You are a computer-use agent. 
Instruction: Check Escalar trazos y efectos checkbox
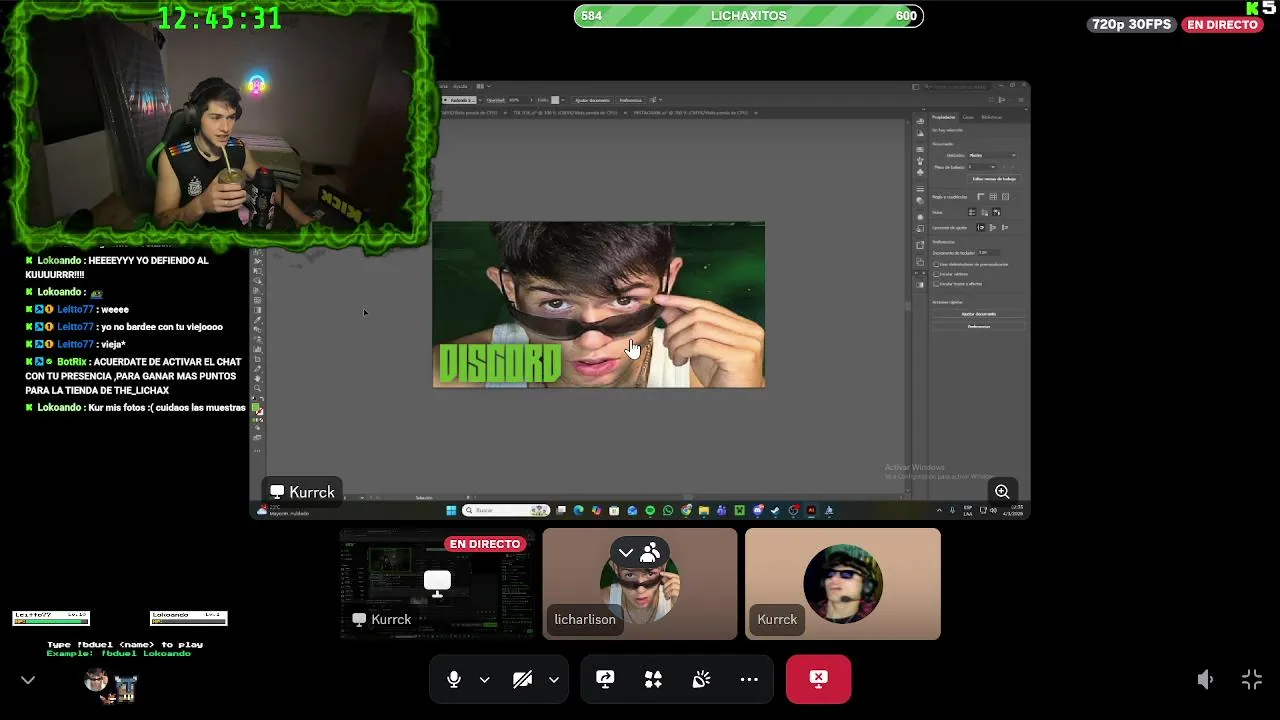click(x=936, y=284)
